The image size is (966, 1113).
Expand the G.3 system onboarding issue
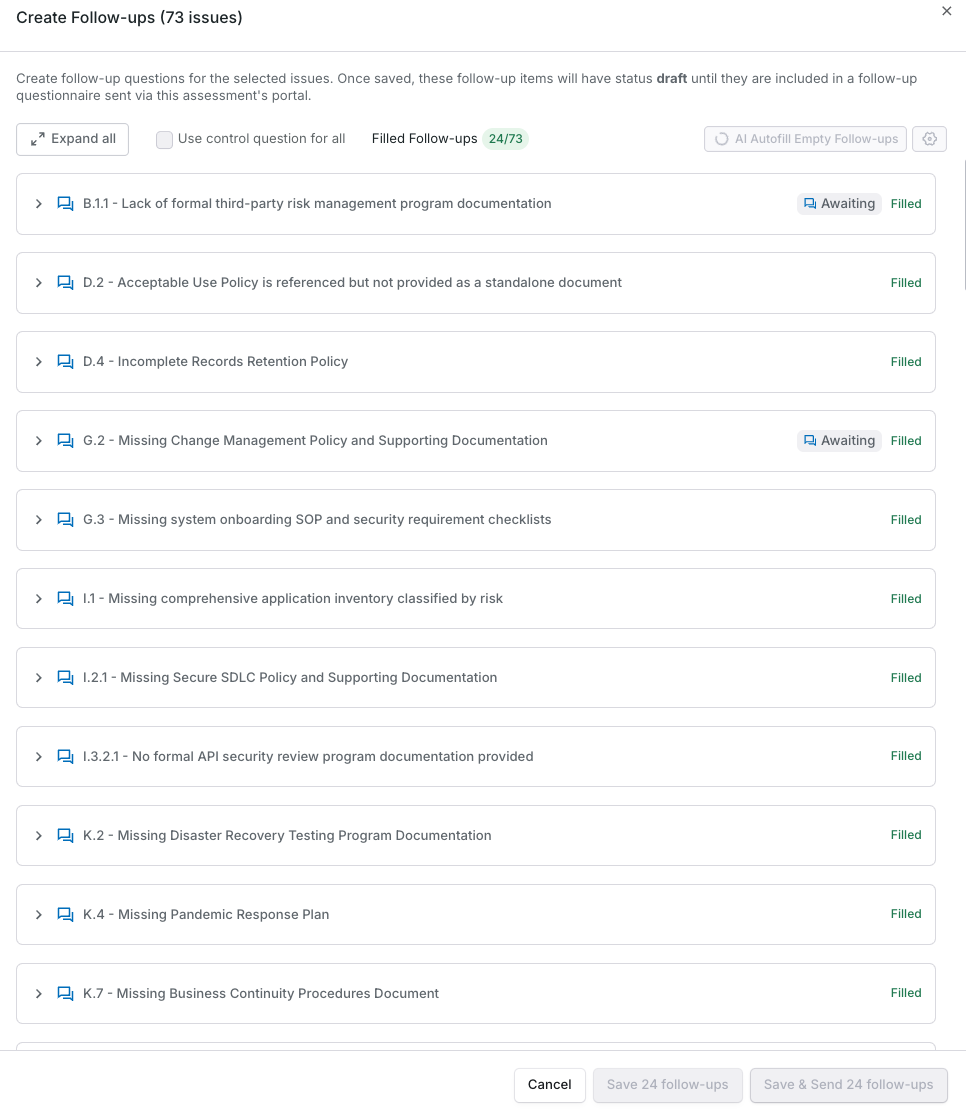point(39,520)
